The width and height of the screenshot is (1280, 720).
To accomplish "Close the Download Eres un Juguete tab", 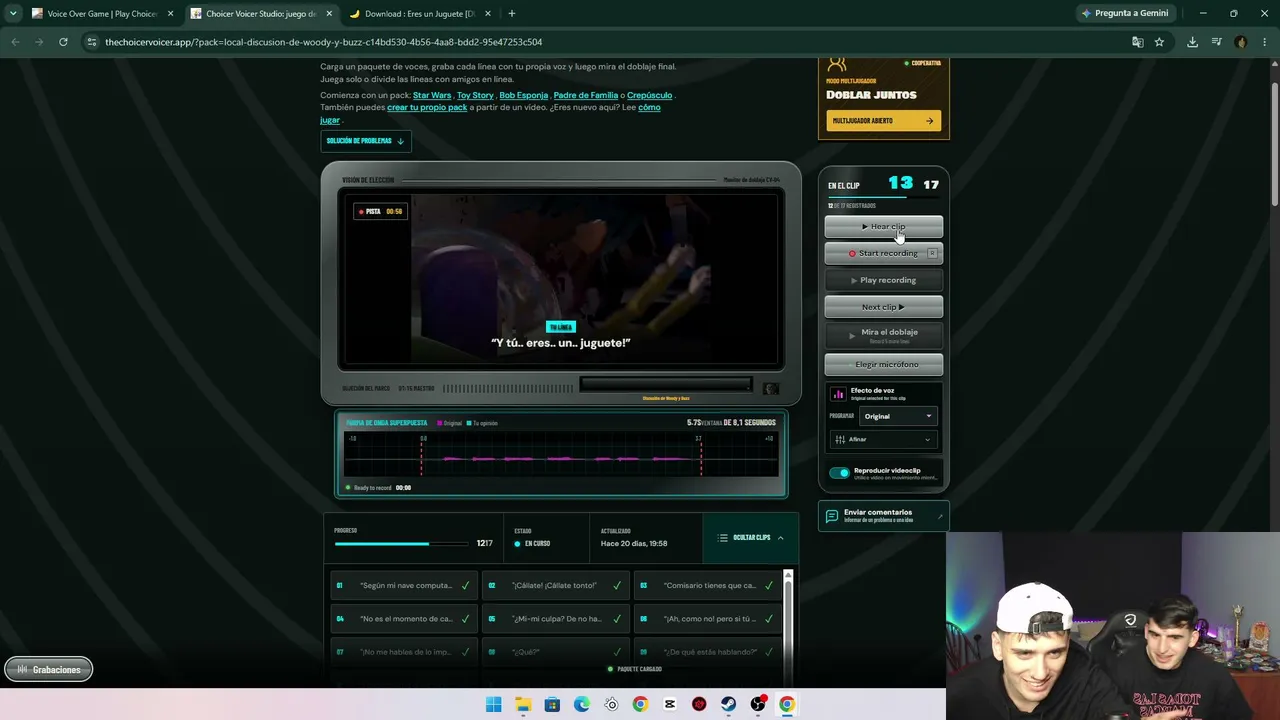I will coord(488,14).
